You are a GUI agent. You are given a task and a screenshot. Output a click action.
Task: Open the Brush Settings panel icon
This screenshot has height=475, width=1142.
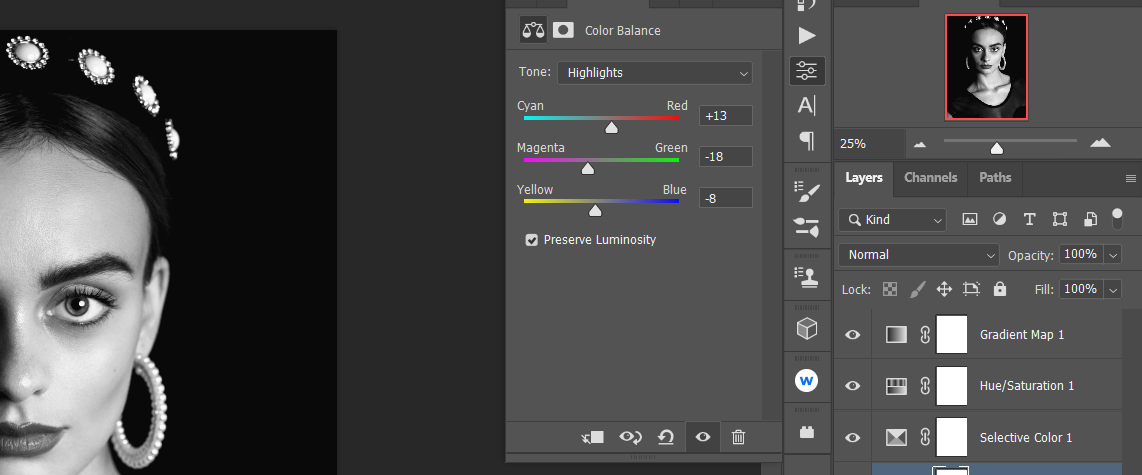(x=807, y=192)
